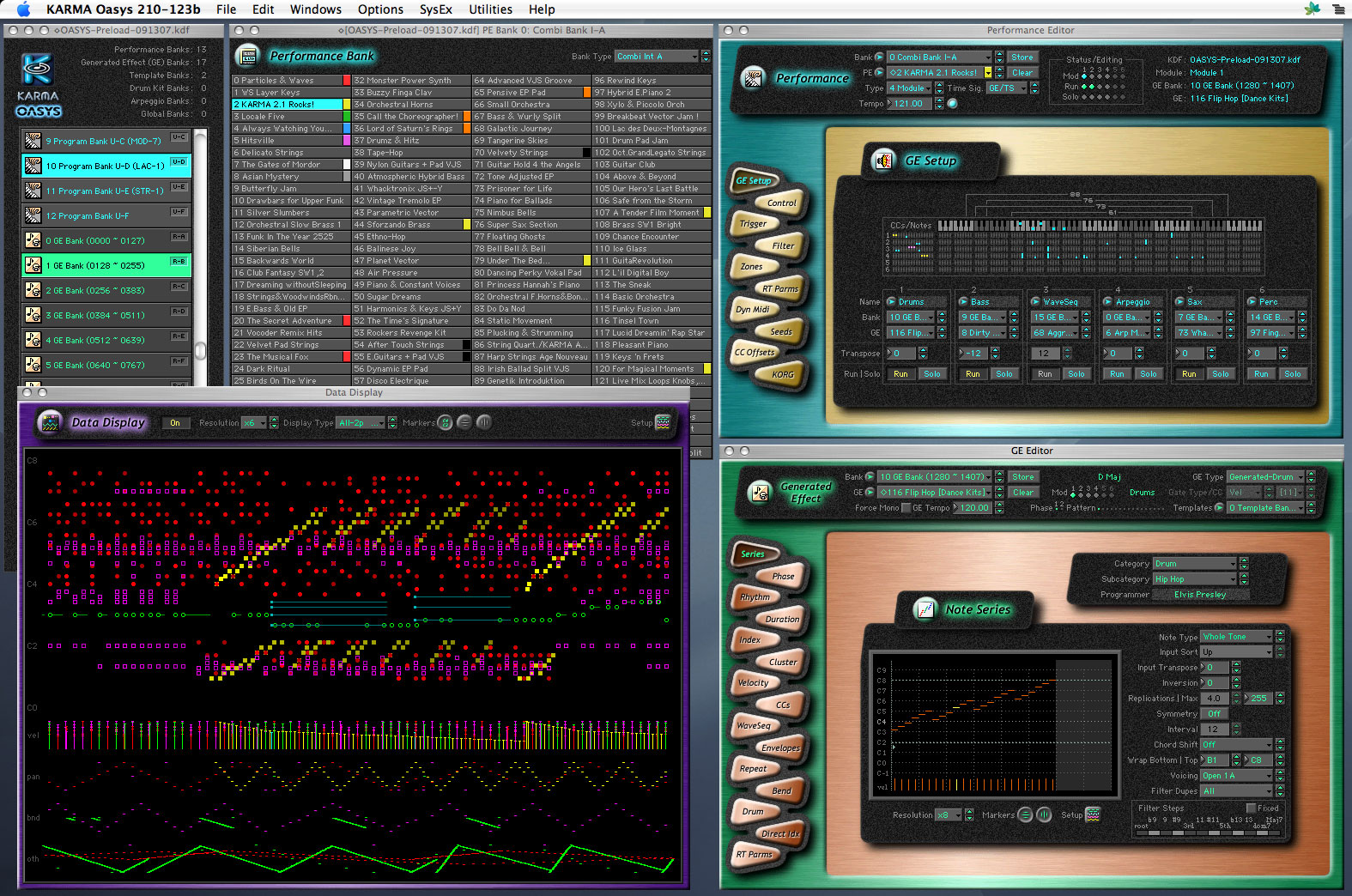The image size is (1352, 896).
Task: Open the Apple menu
Action: coord(24,9)
